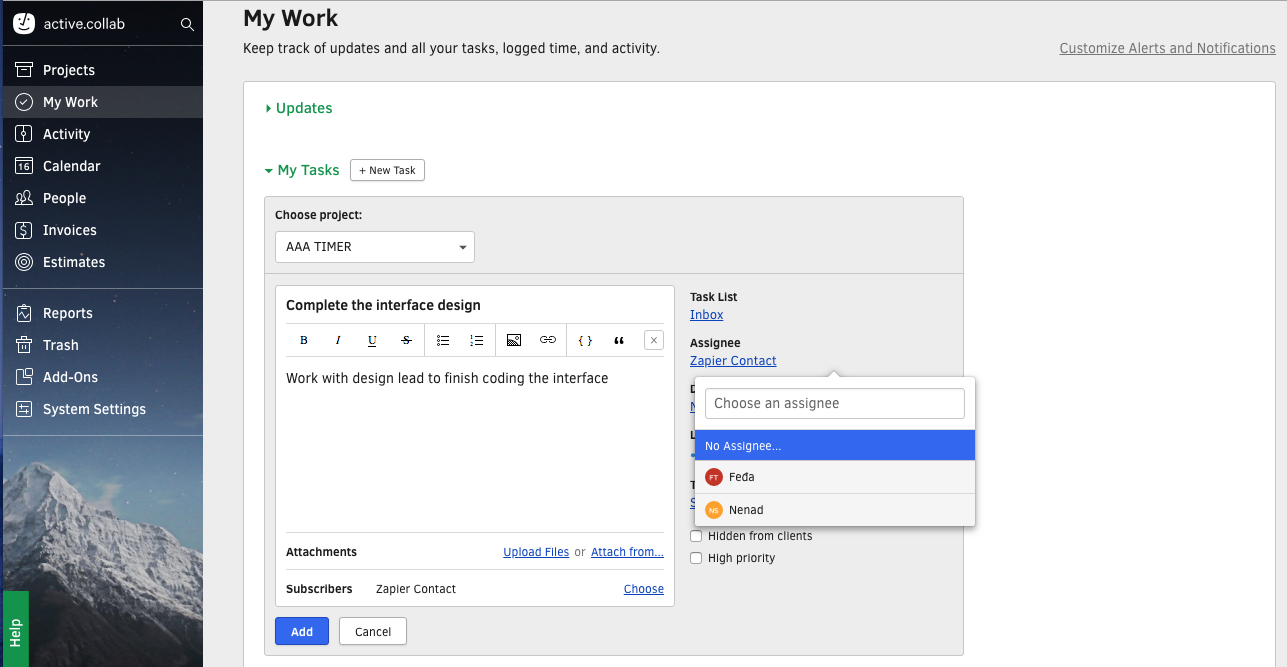Toggle bold formatting in the task description
Viewport: 1287px width, 667px height.
[x=303, y=340]
